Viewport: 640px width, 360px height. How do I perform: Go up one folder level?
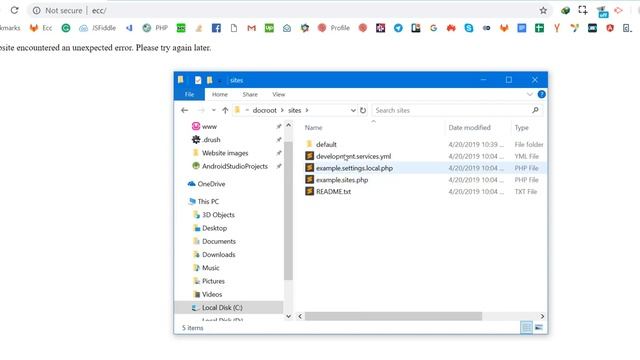click(x=225, y=110)
